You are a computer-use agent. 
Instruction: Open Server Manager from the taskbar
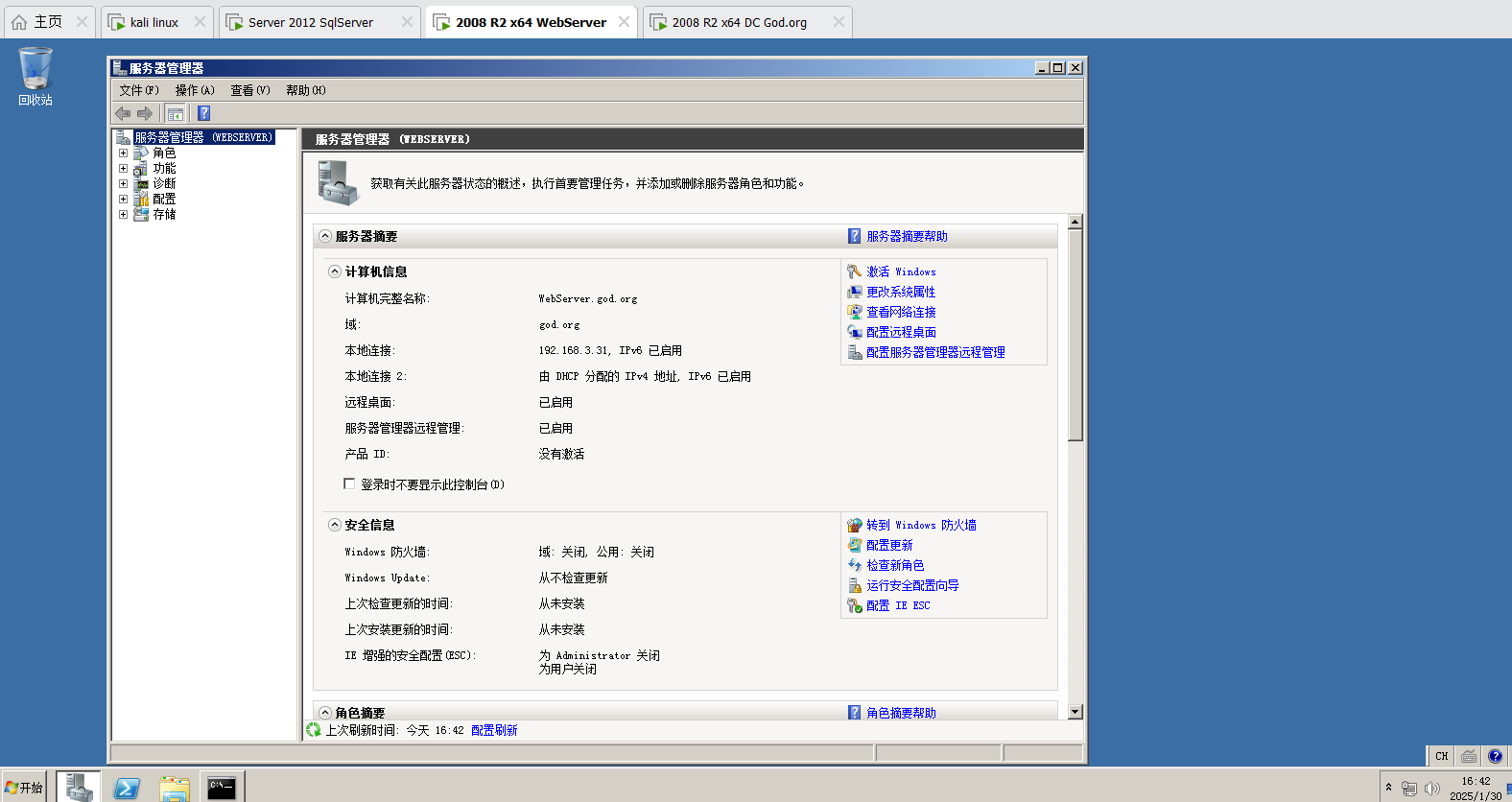point(79,787)
